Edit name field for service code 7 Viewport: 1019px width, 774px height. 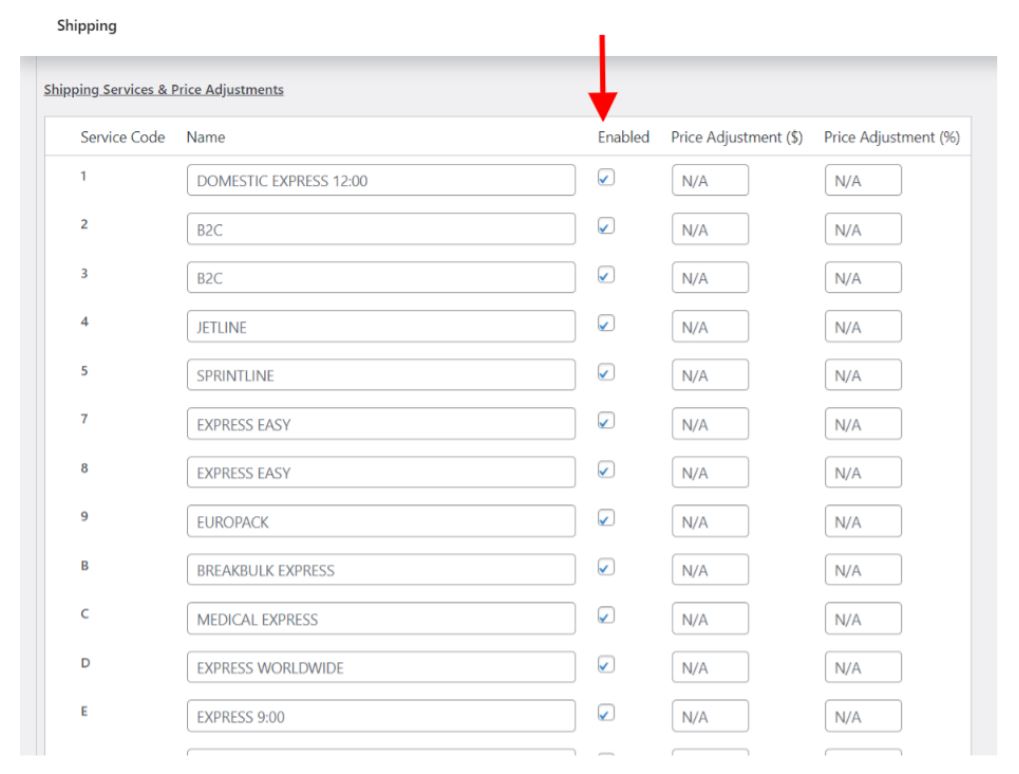(x=381, y=424)
